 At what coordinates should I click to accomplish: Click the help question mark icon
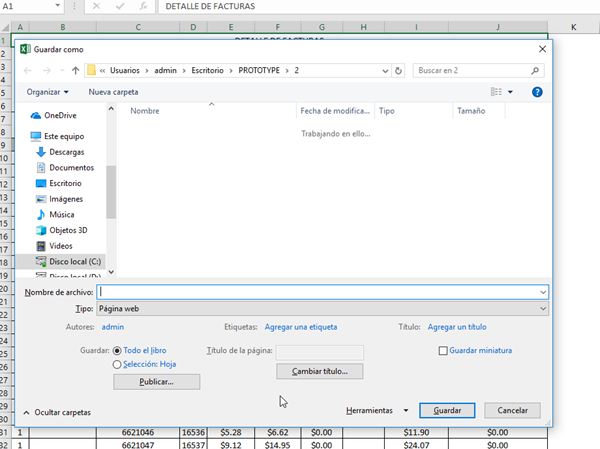click(x=537, y=92)
